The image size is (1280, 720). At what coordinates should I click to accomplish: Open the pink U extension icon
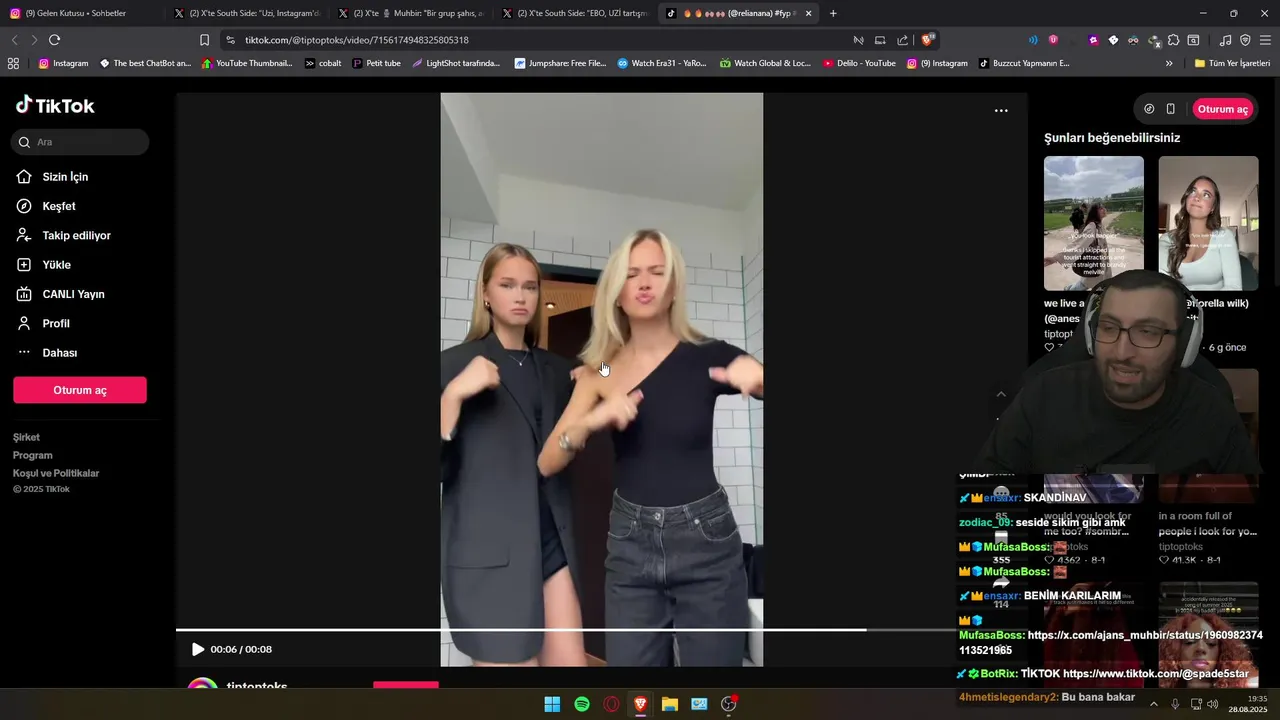click(x=1053, y=40)
